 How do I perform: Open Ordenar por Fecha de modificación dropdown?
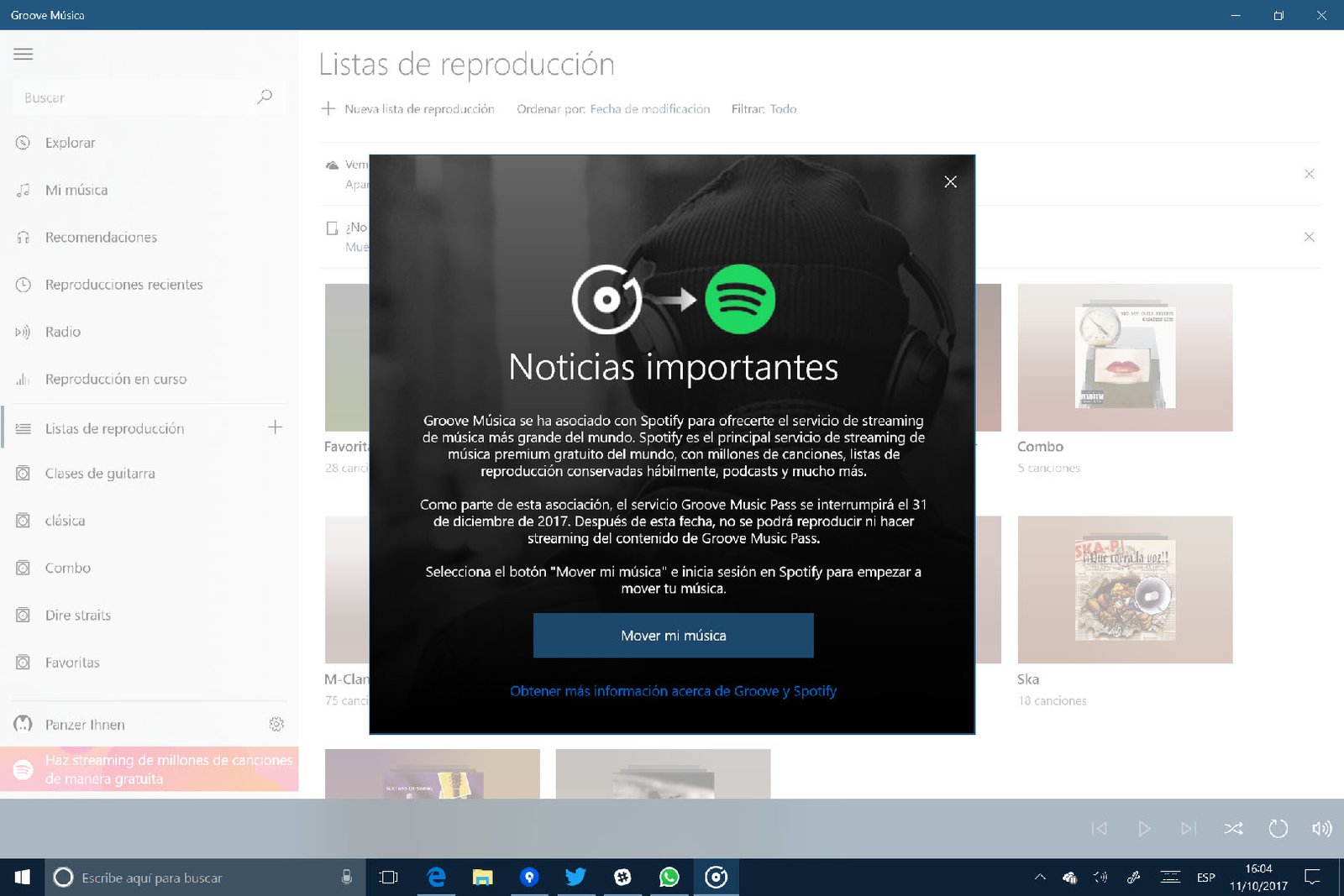tap(613, 109)
